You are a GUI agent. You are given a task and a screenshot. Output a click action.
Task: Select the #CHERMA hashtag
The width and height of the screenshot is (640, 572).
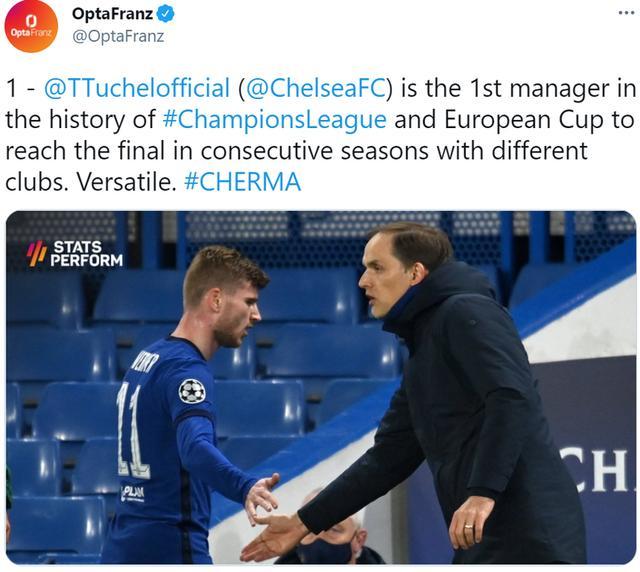[243, 183]
